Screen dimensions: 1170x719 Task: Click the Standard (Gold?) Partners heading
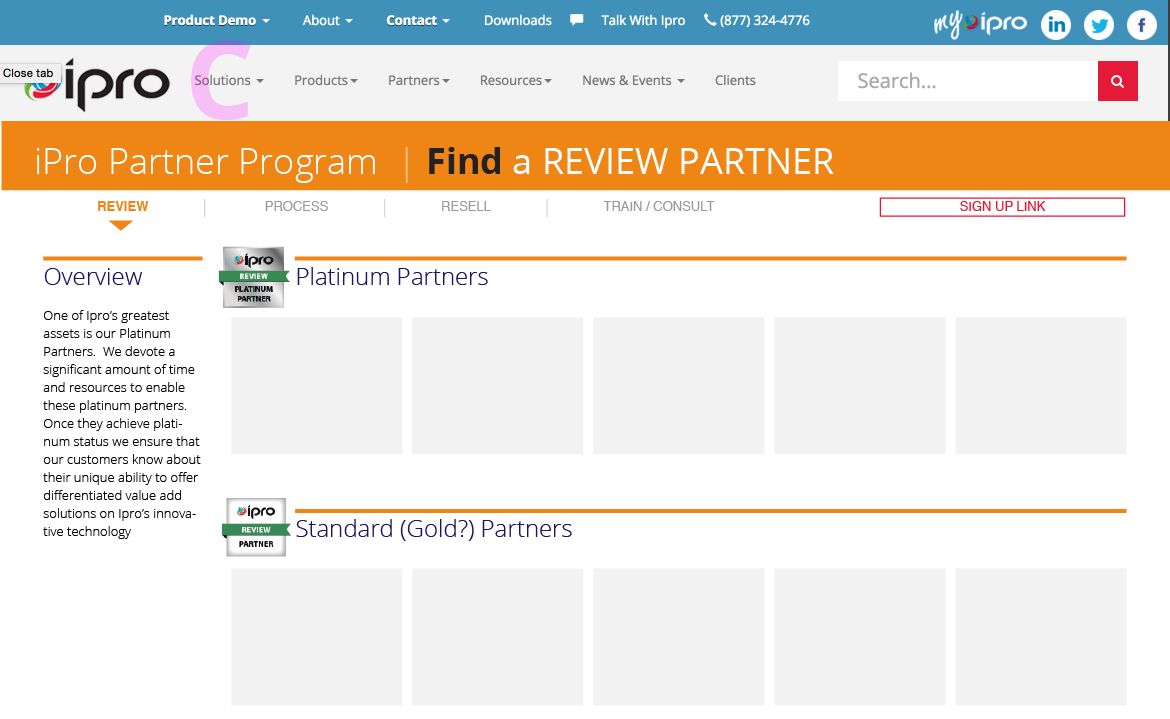click(434, 528)
